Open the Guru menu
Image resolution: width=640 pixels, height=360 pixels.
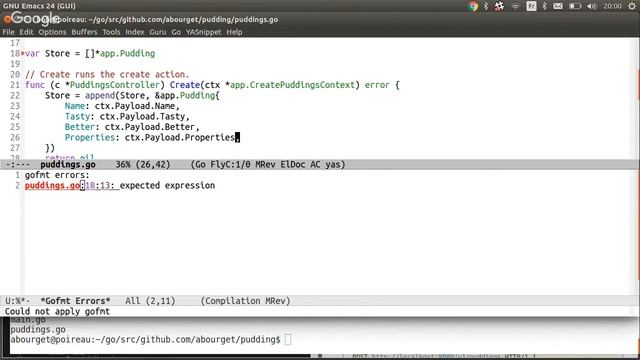tap(158, 32)
